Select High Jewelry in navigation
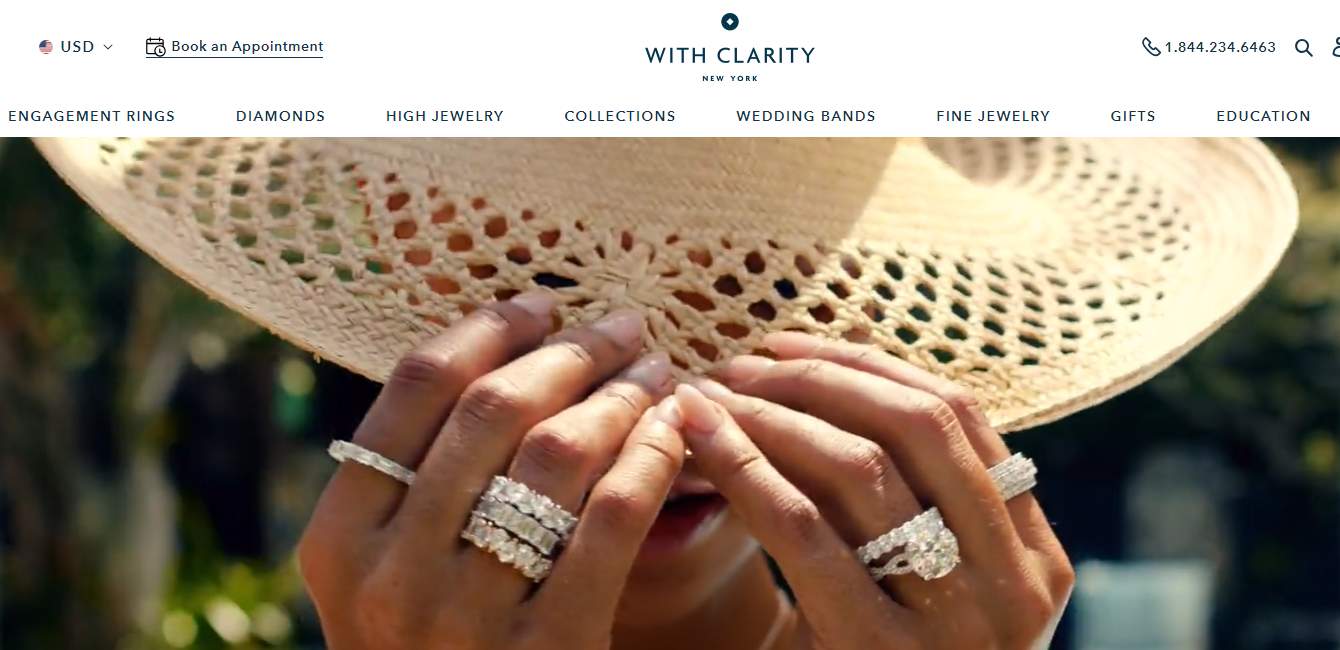The width and height of the screenshot is (1340, 650). pos(445,116)
